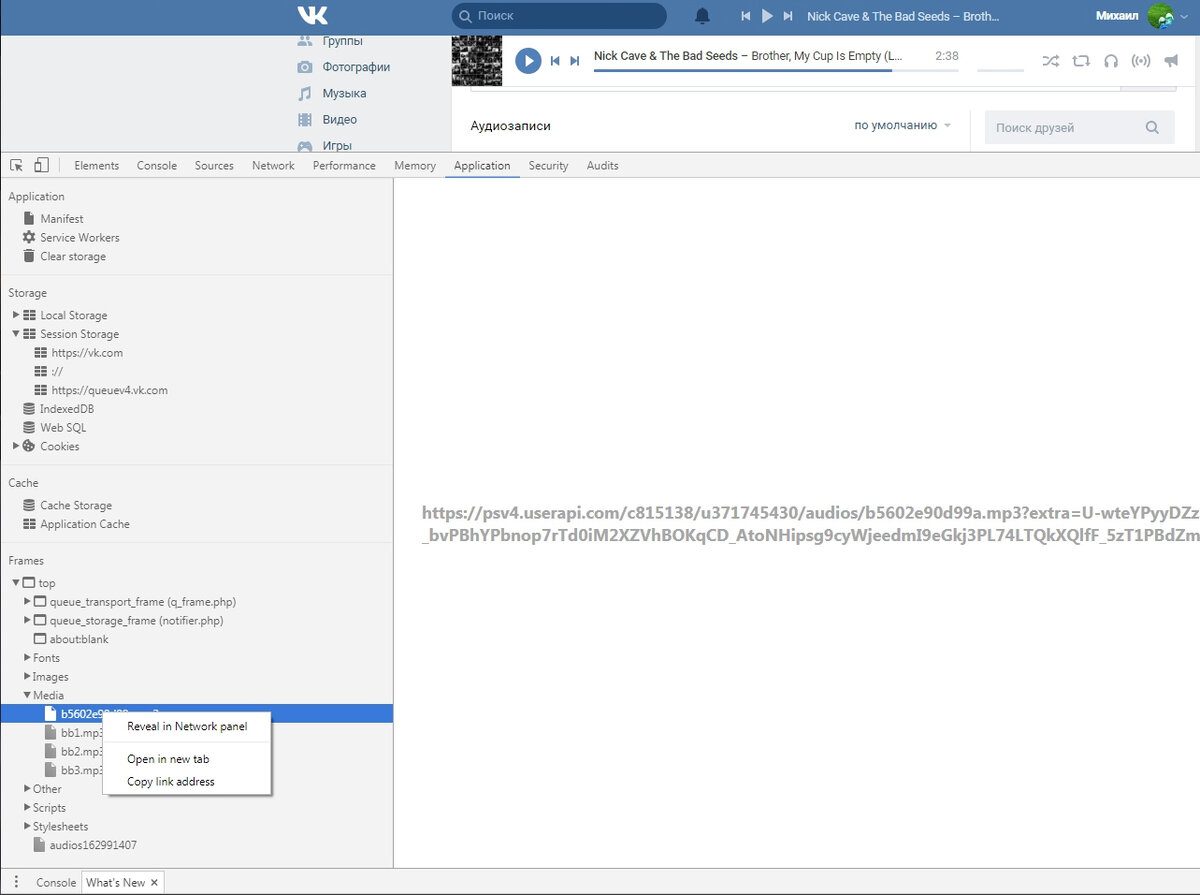Click the VK logo in header
Viewport: 1200px width, 895px height.
click(x=312, y=16)
